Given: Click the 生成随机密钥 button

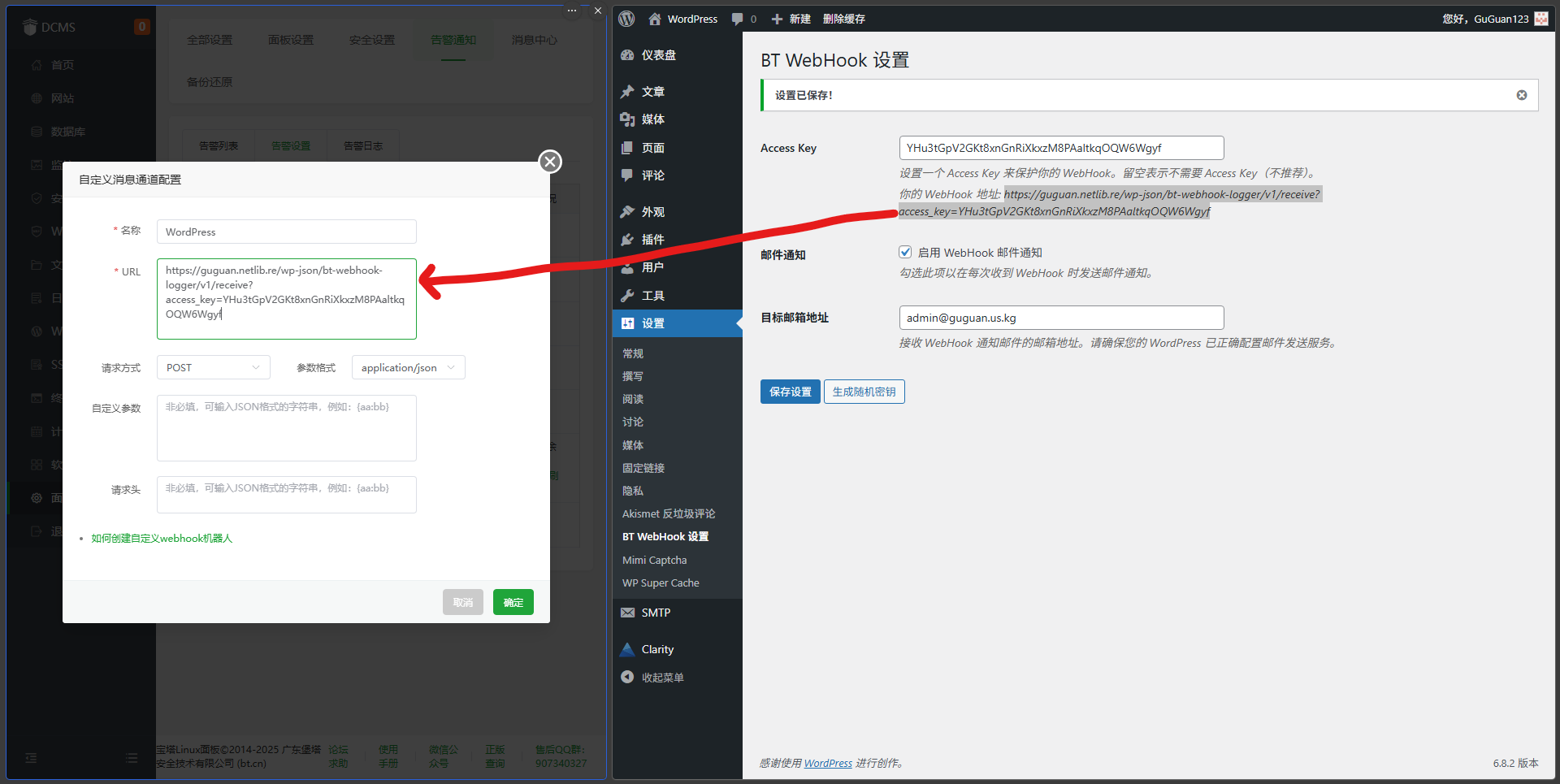Looking at the screenshot, I should (x=864, y=392).
